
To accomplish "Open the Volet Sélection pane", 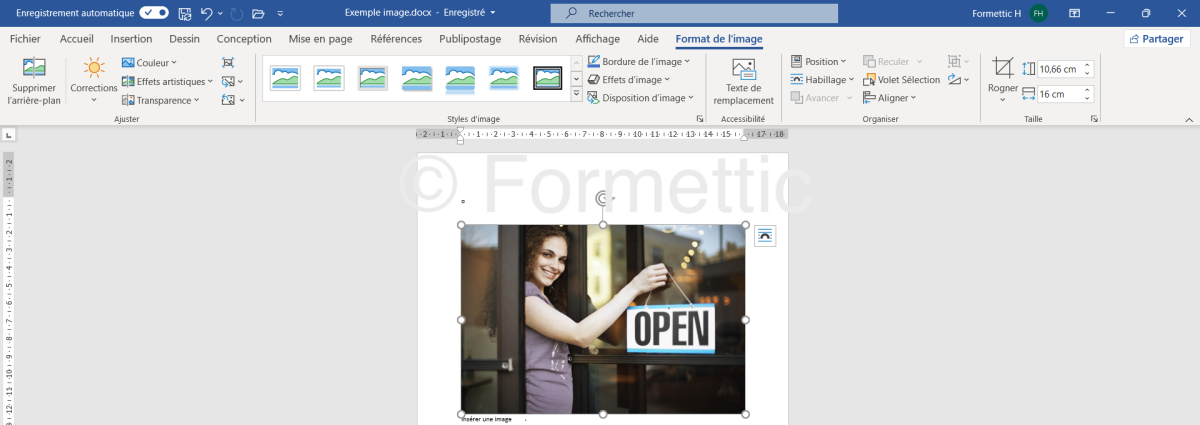I will click(x=902, y=80).
